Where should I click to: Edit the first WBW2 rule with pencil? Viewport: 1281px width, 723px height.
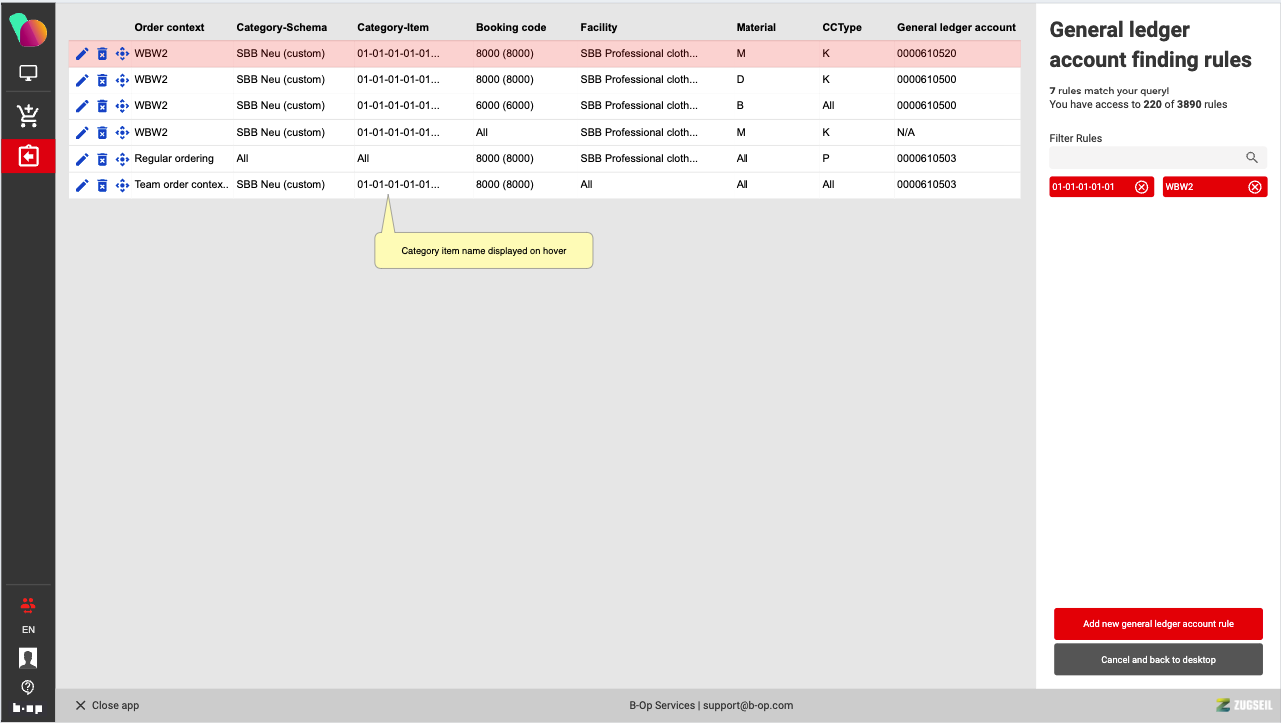pos(82,53)
